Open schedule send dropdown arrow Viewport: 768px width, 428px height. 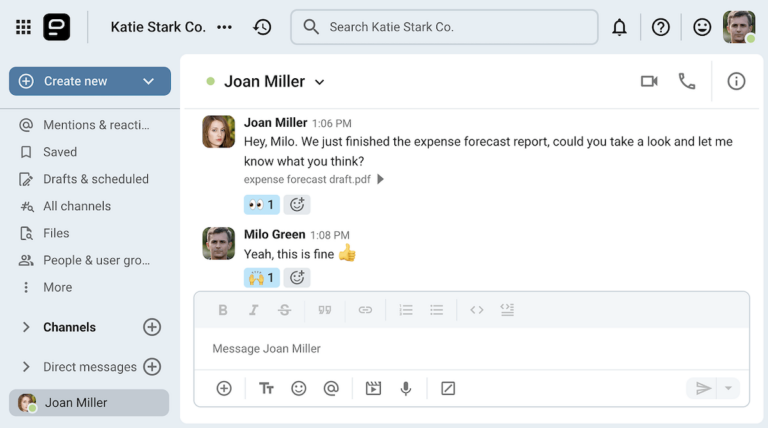coord(728,388)
